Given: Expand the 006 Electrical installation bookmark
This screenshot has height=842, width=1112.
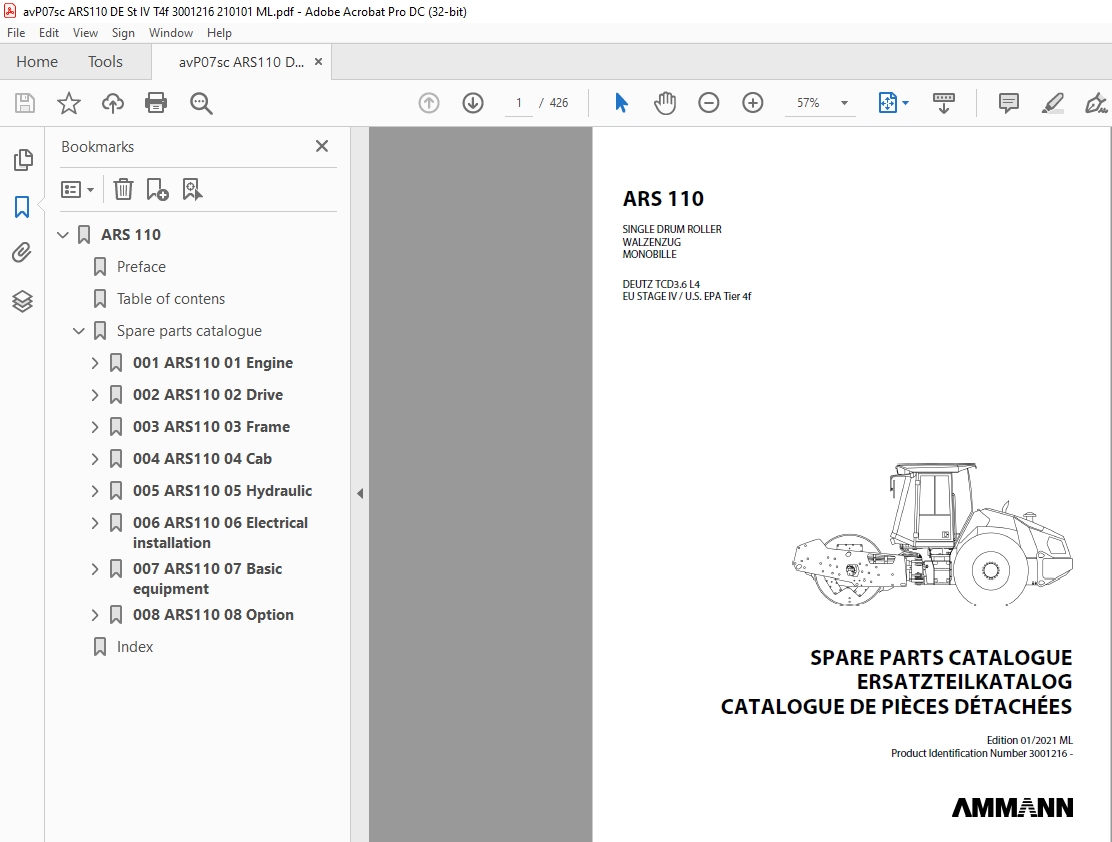Looking at the screenshot, I should (x=95, y=523).
